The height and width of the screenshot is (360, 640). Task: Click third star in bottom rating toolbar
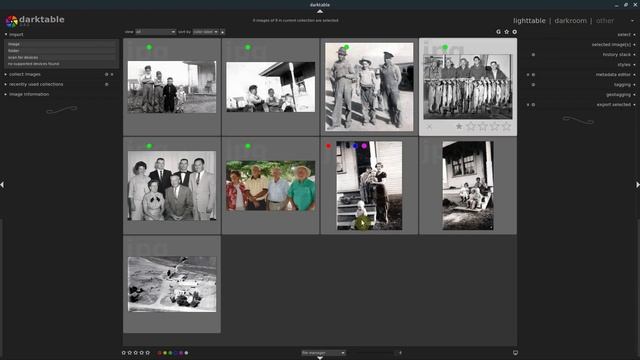[x=136, y=353]
